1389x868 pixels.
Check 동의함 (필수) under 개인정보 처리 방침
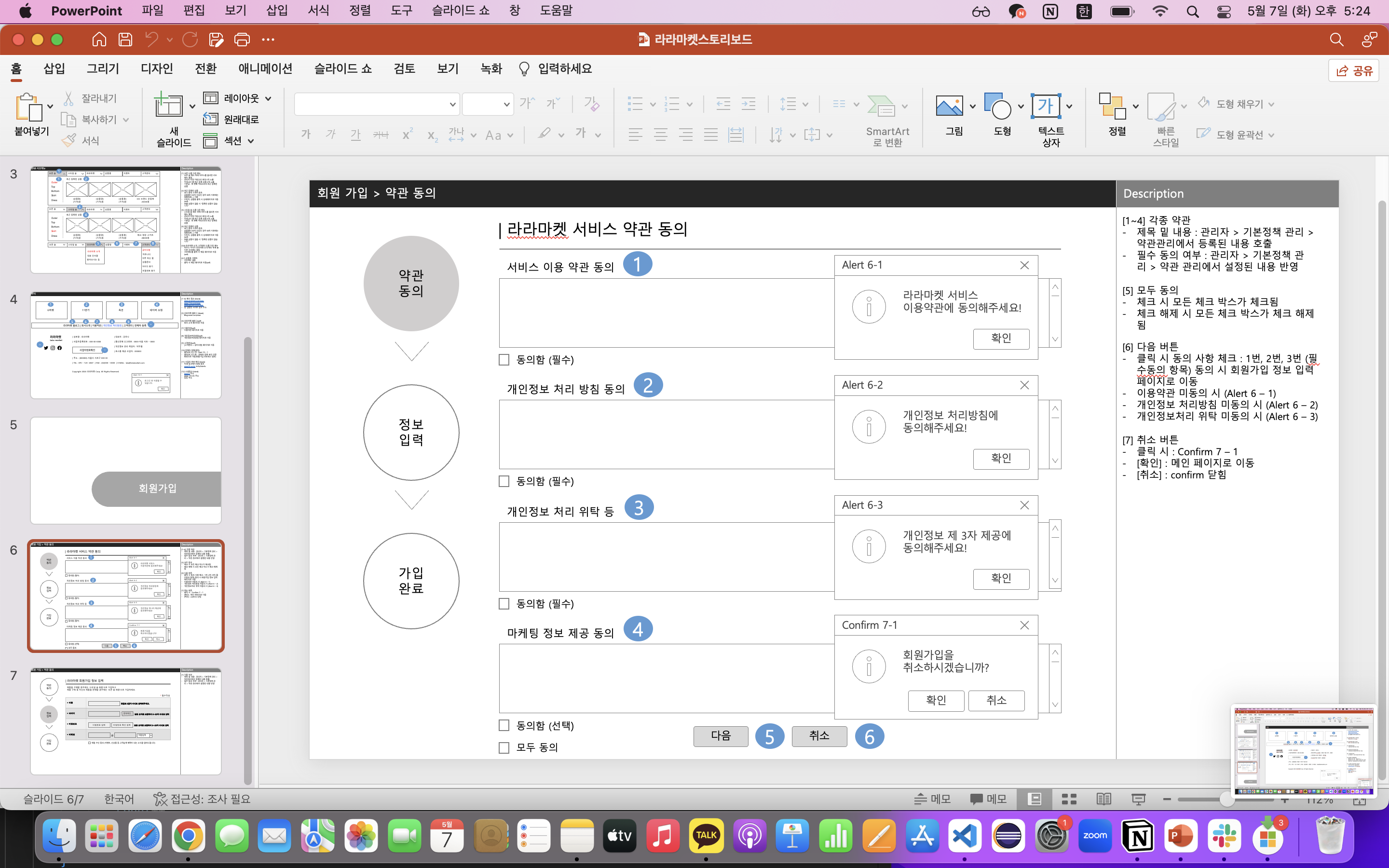504,481
